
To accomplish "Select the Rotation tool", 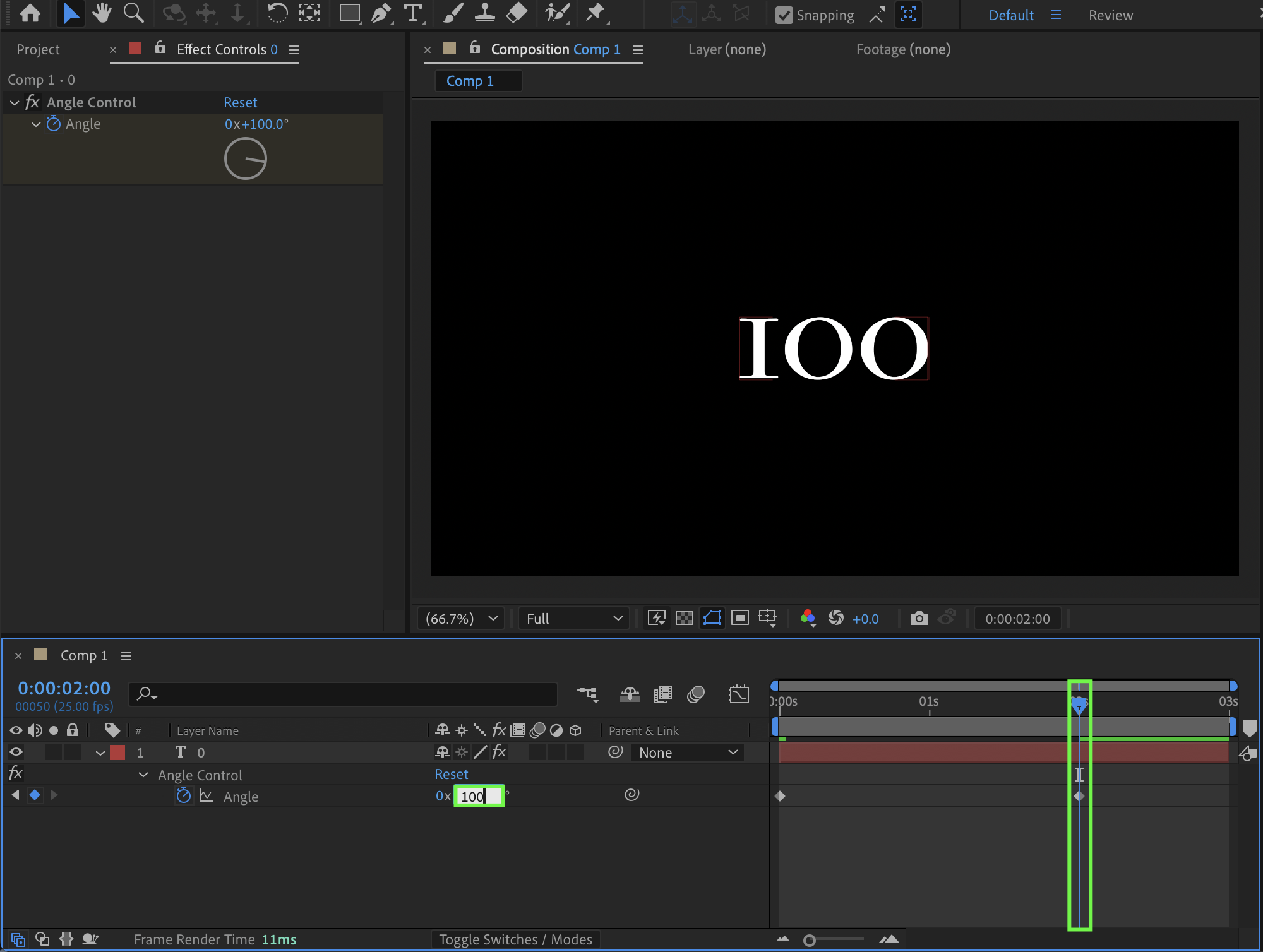I will coord(277,14).
